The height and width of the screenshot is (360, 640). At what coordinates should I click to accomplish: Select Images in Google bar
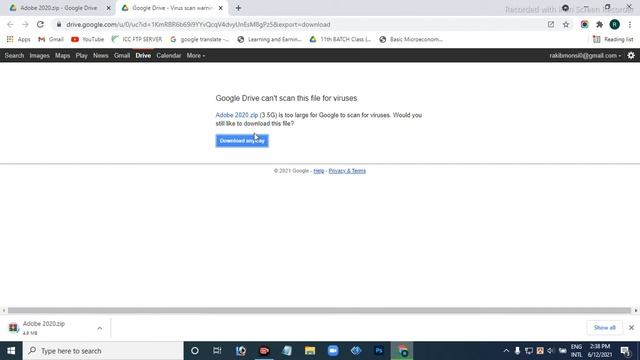pos(39,56)
